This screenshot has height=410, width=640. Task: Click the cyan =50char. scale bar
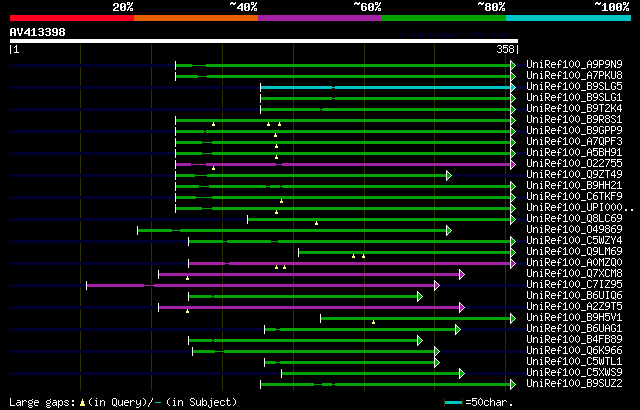tap(453, 403)
